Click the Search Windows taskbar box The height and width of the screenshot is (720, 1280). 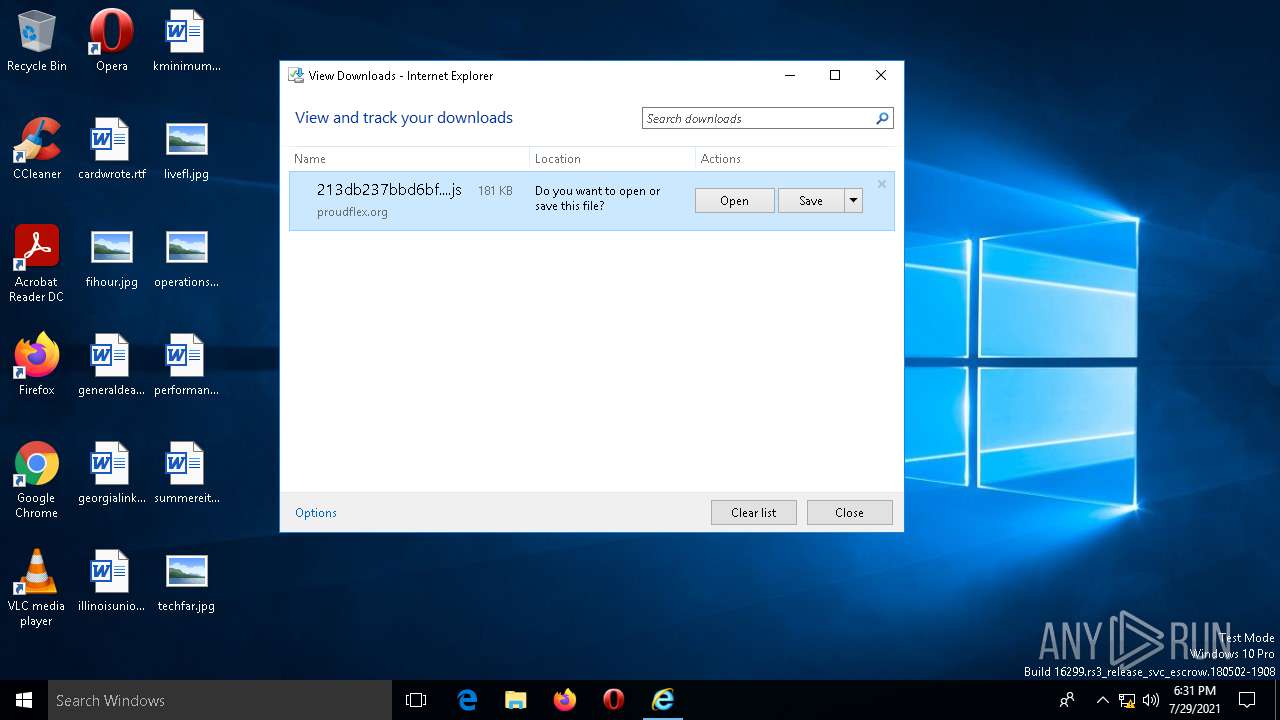[220, 700]
